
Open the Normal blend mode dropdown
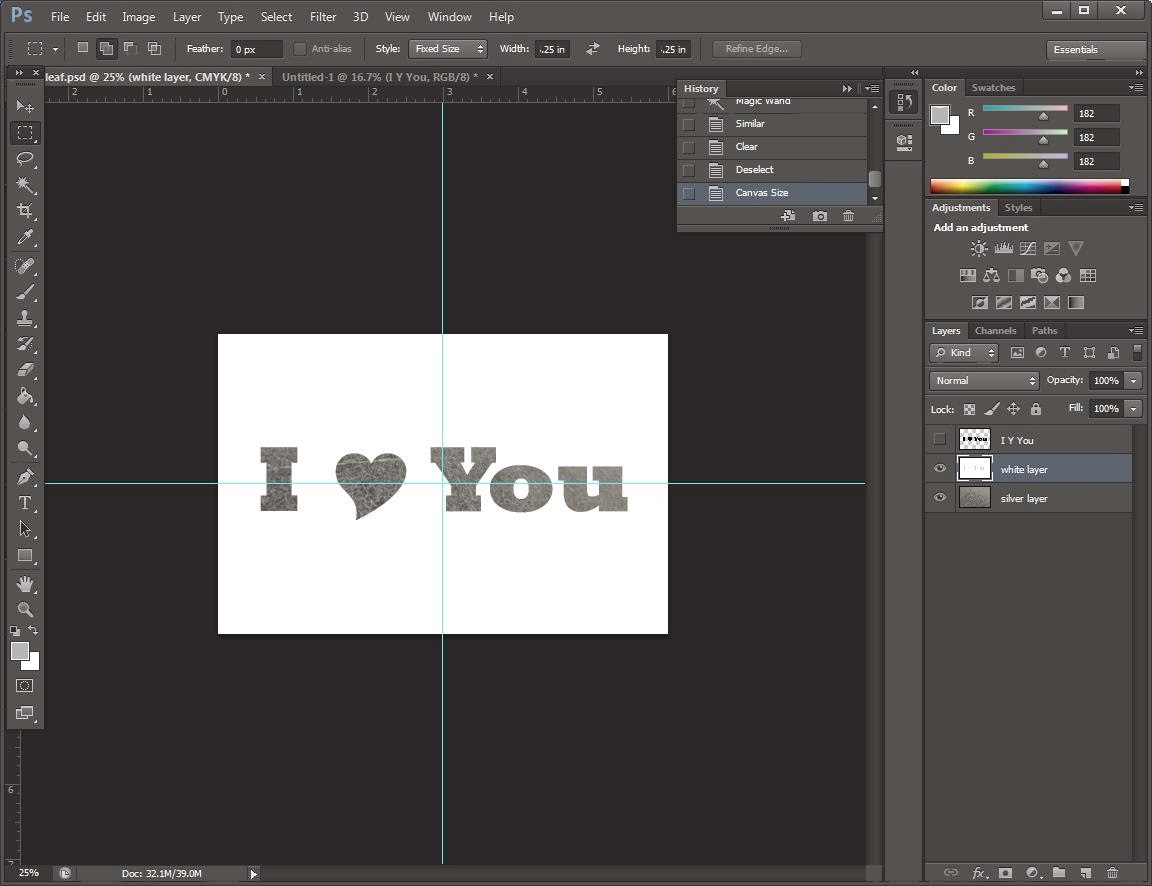pyautogui.click(x=984, y=381)
